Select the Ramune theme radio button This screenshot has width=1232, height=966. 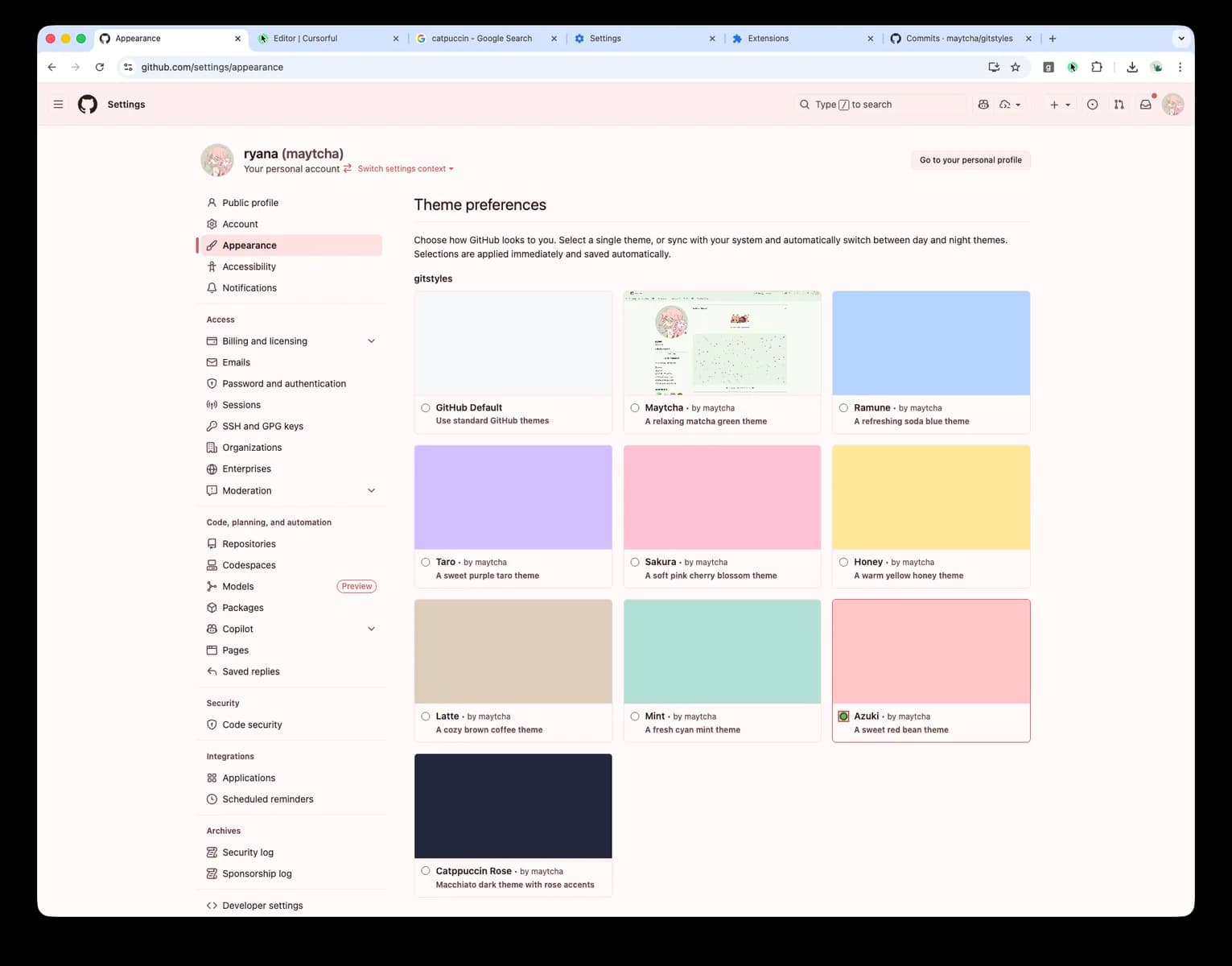click(x=843, y=408)
